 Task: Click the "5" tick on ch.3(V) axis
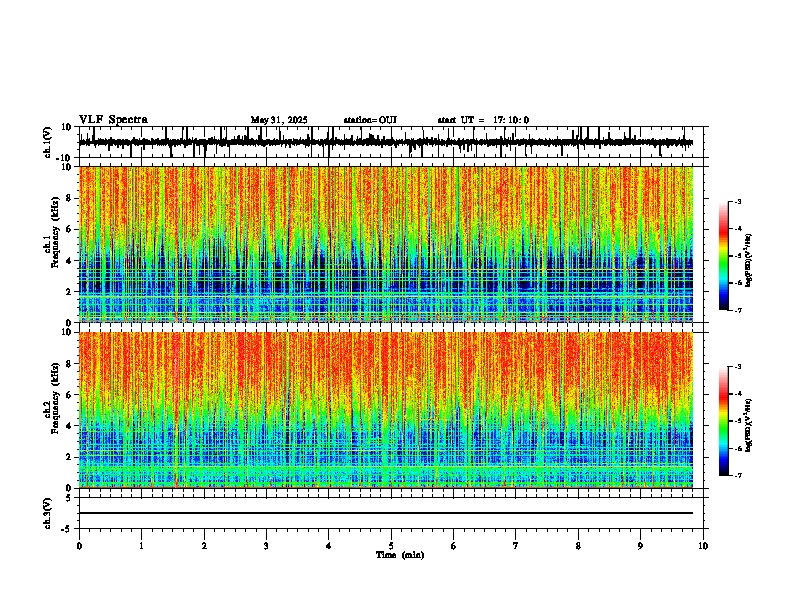tap(70, 498)
